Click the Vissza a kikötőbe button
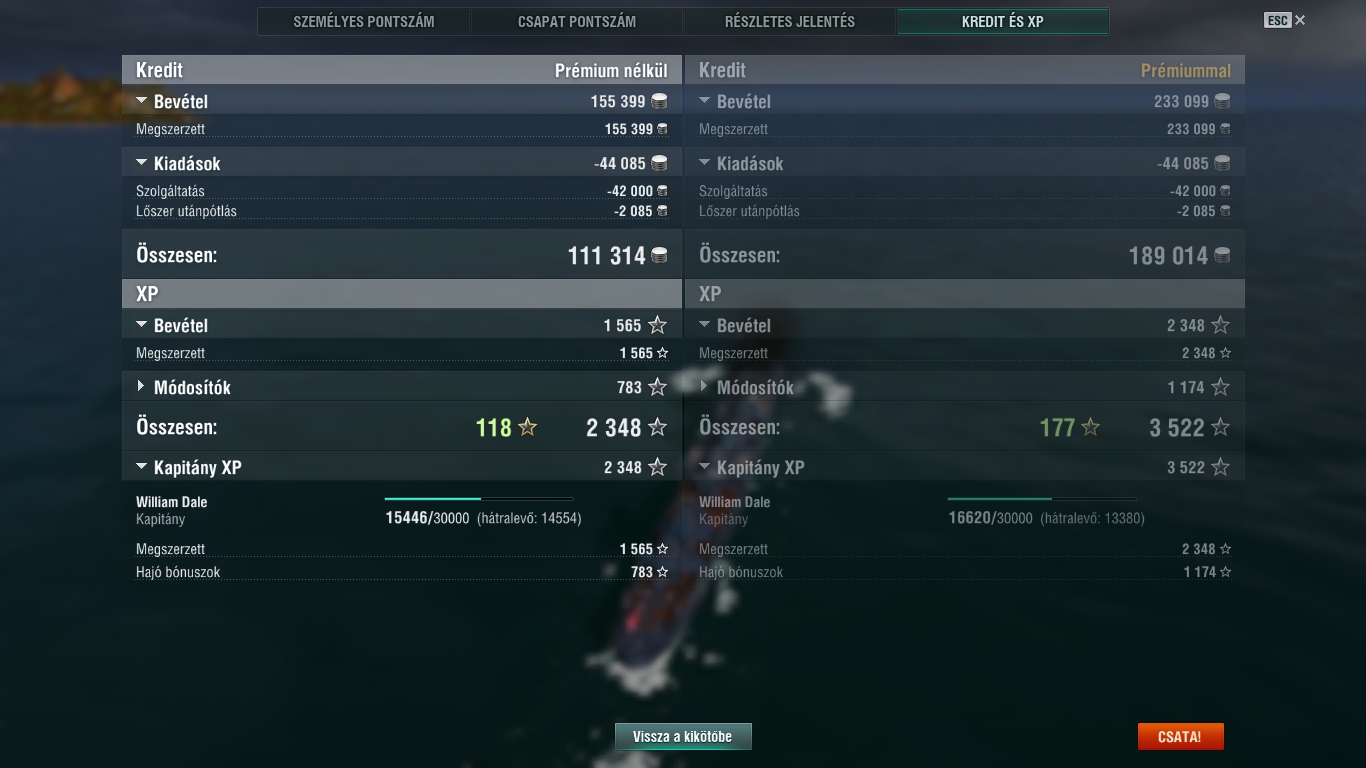This screenshot has width=1366, height=768. pos(683,737)
